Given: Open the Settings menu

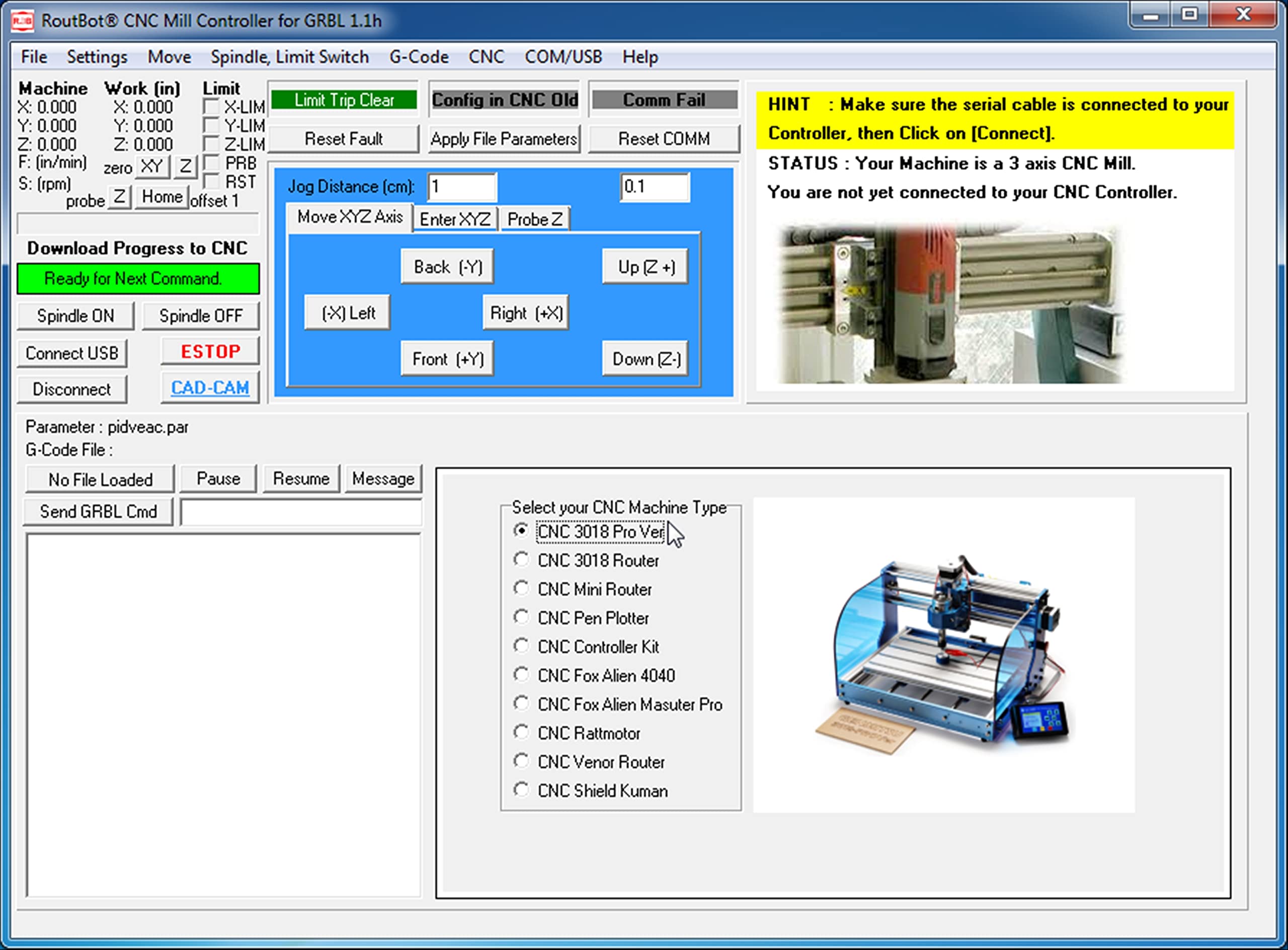Looking at the screenshot, I should click(97, 57).
